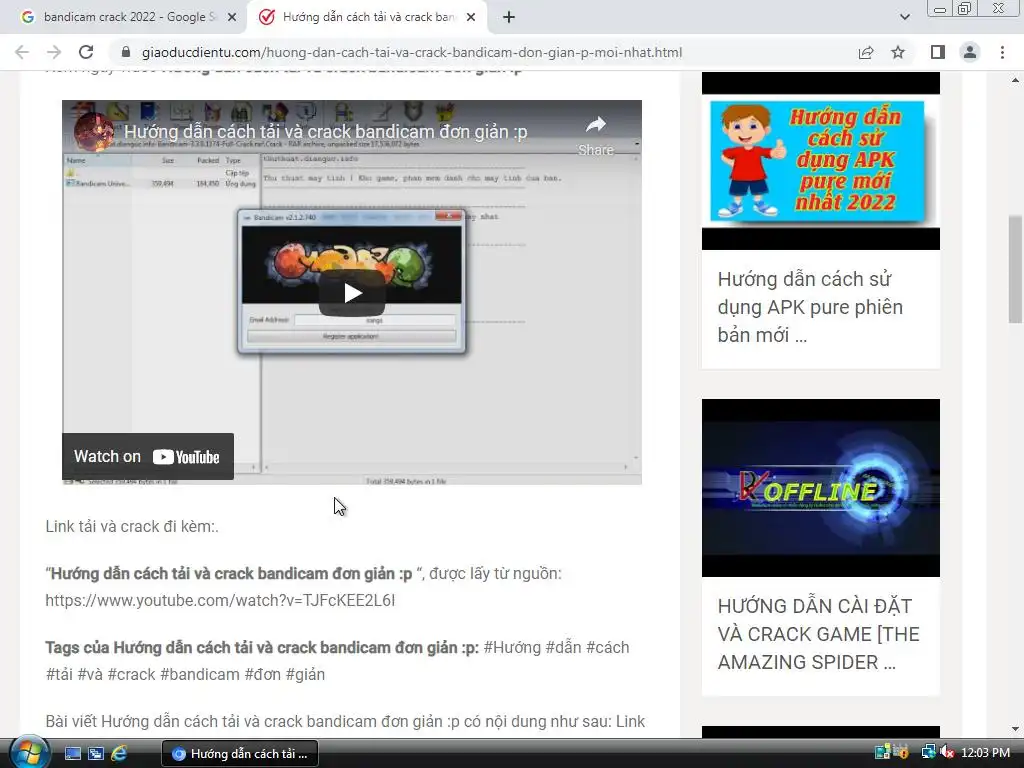
Task: Bookmark this page with the star
Action: click(898, 52)
